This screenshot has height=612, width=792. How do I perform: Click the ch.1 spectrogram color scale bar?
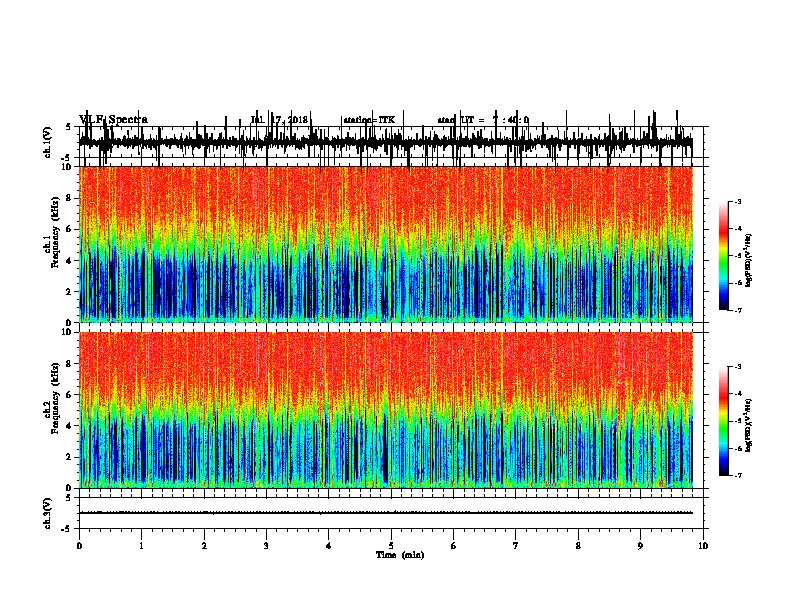(x=724, y=256)
